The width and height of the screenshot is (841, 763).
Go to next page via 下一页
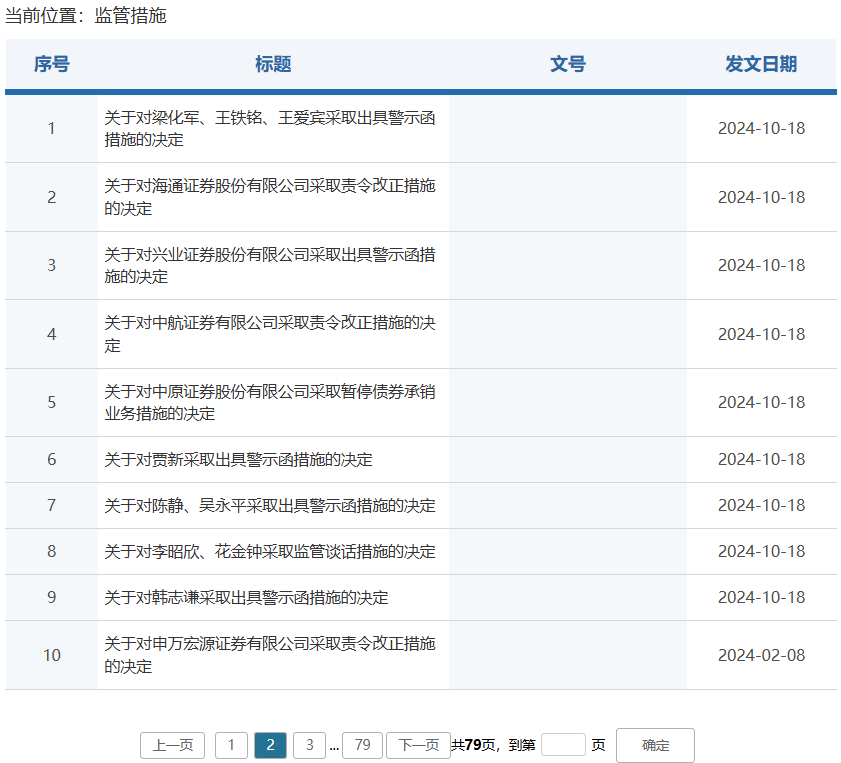(419, 745)
